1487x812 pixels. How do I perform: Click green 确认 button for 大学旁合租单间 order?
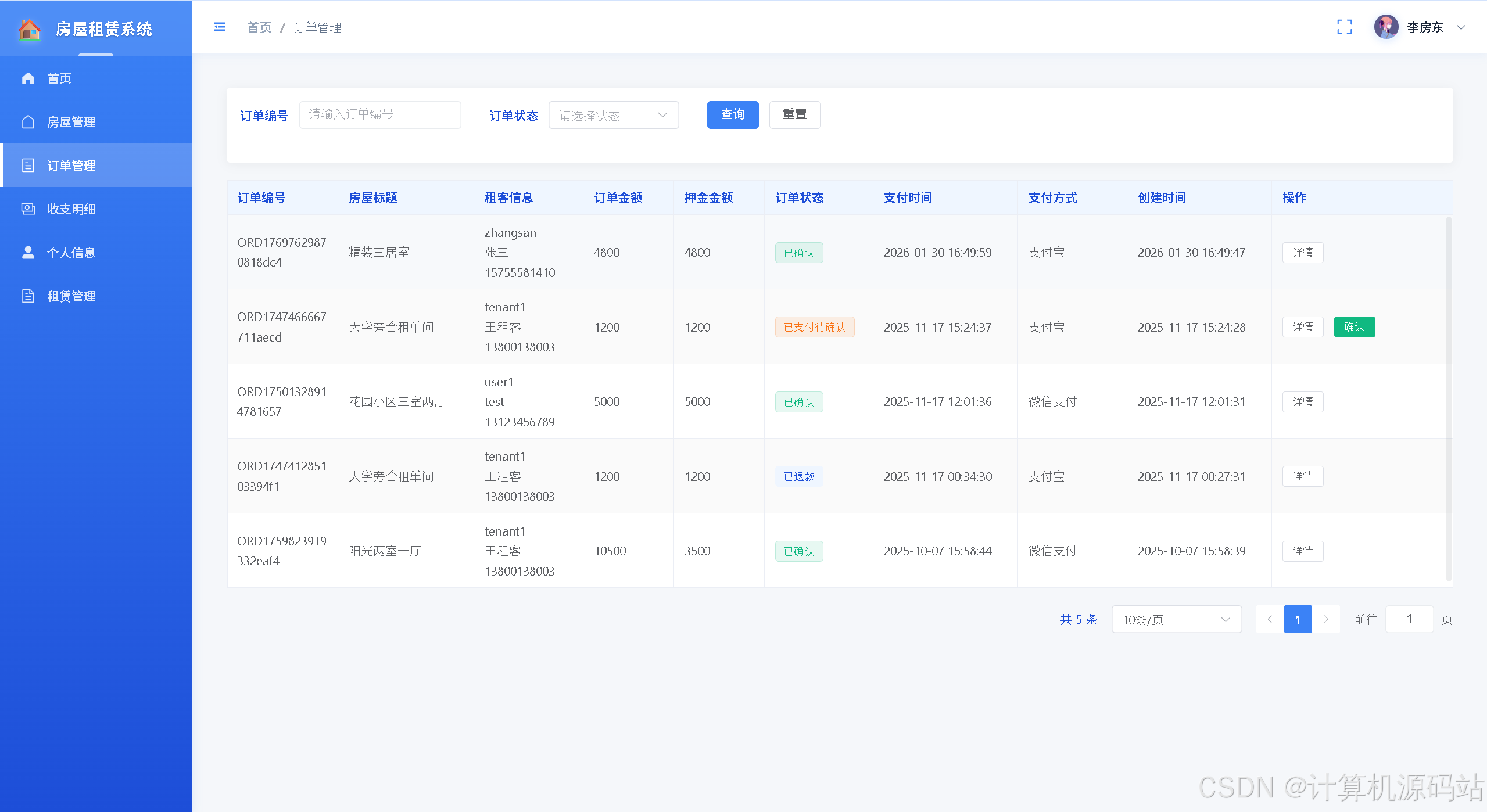click(x=1354, y=327)
